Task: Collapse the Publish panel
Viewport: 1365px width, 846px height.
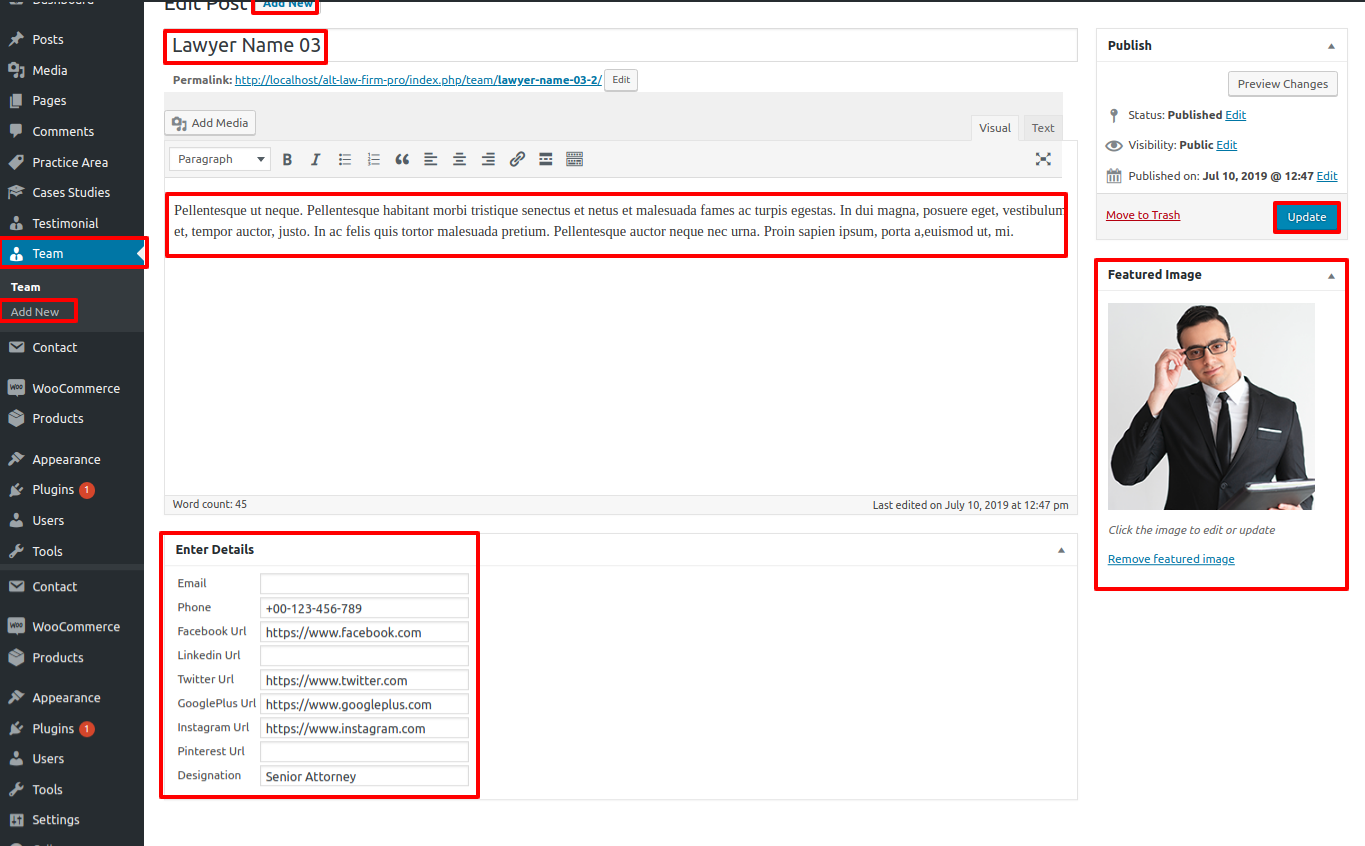Action: coord(1331,46)
